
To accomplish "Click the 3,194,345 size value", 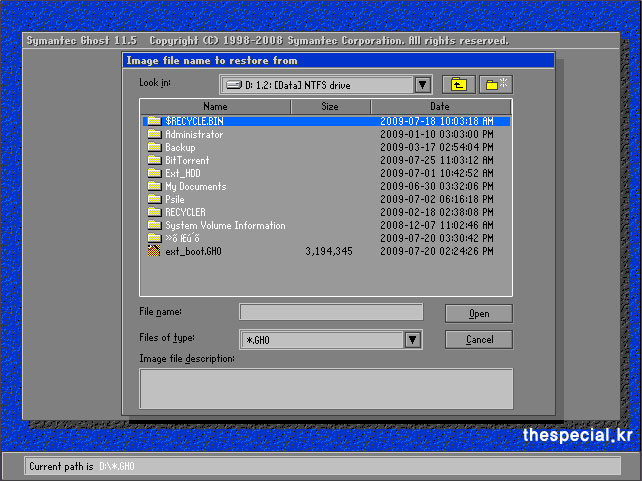I will (329, 251).
